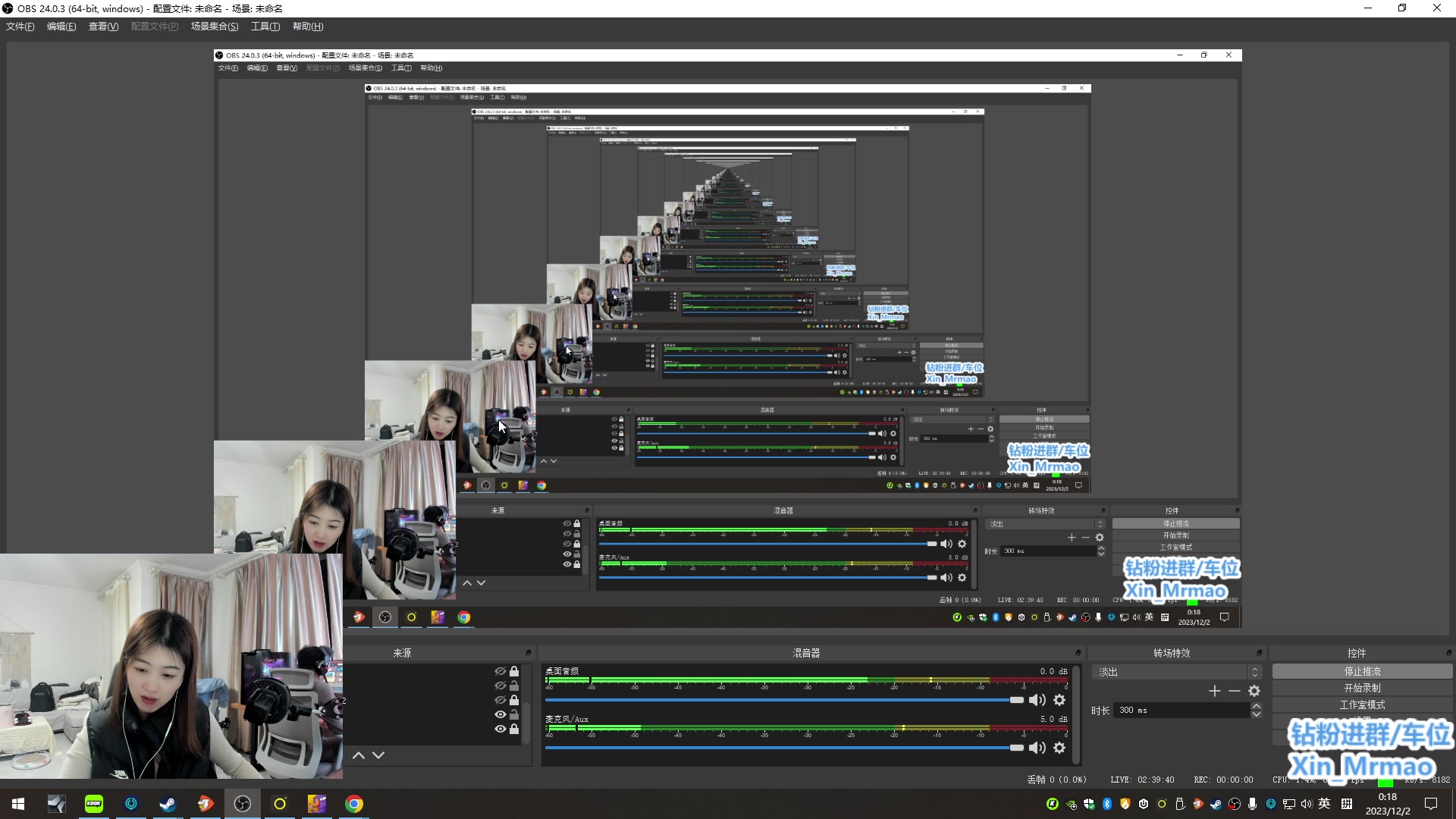Adjust the 桌面音频 volume slider handle

click(1016, 700)
